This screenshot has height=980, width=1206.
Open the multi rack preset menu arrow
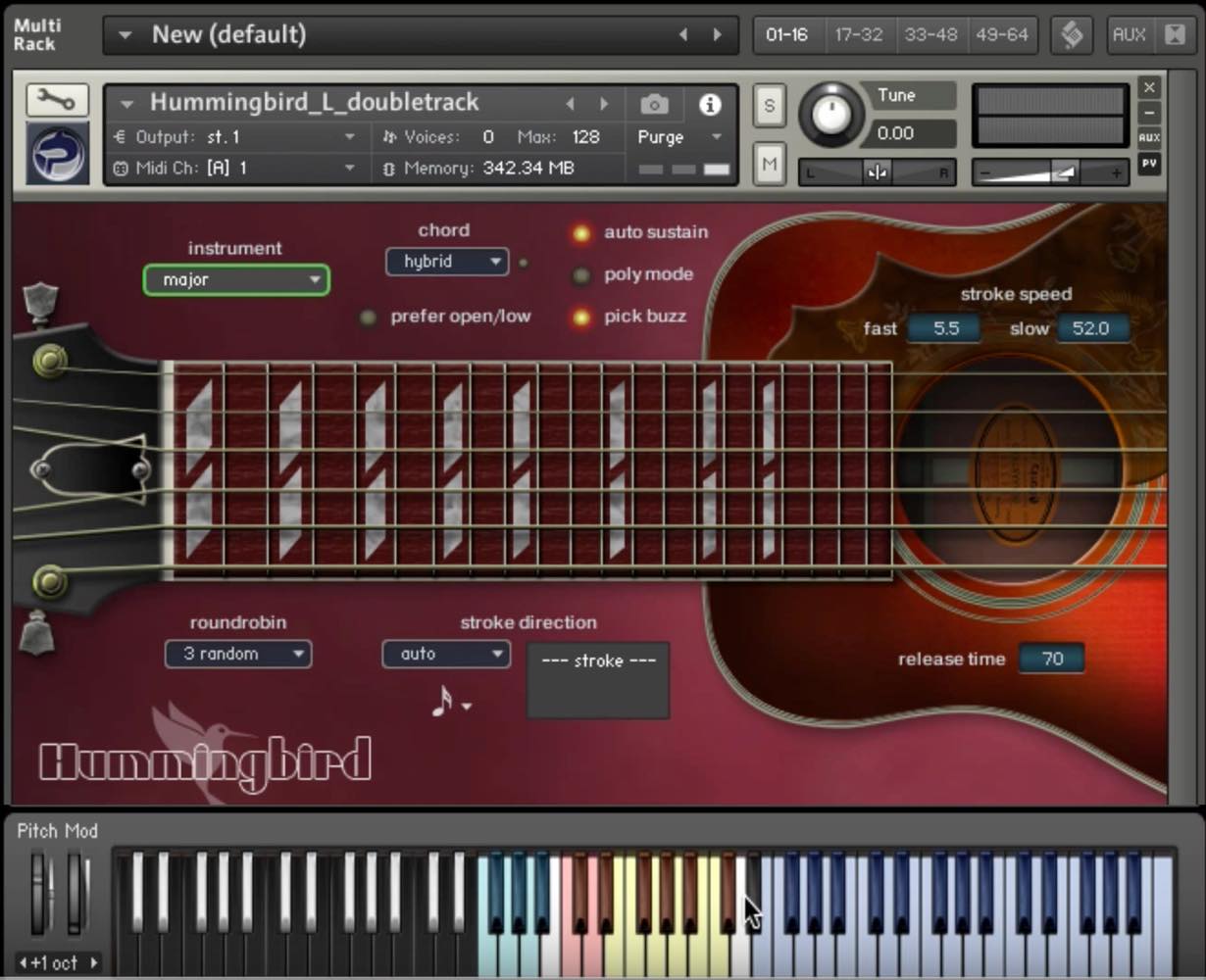[x=125, y=35]
